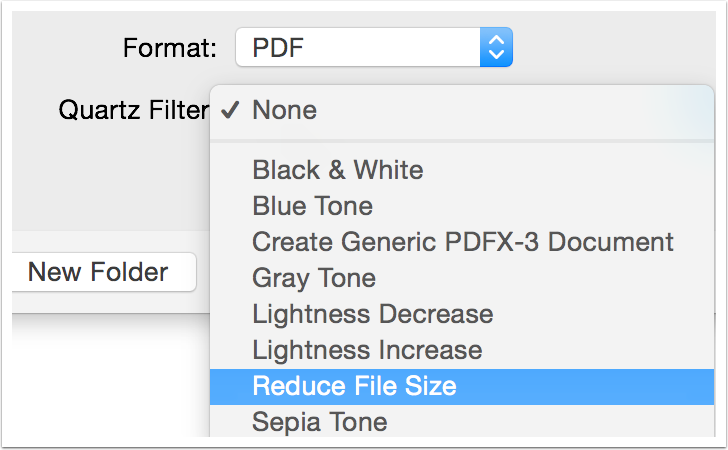Click the Format label text

pyautogui.click(x=169, y=48)
